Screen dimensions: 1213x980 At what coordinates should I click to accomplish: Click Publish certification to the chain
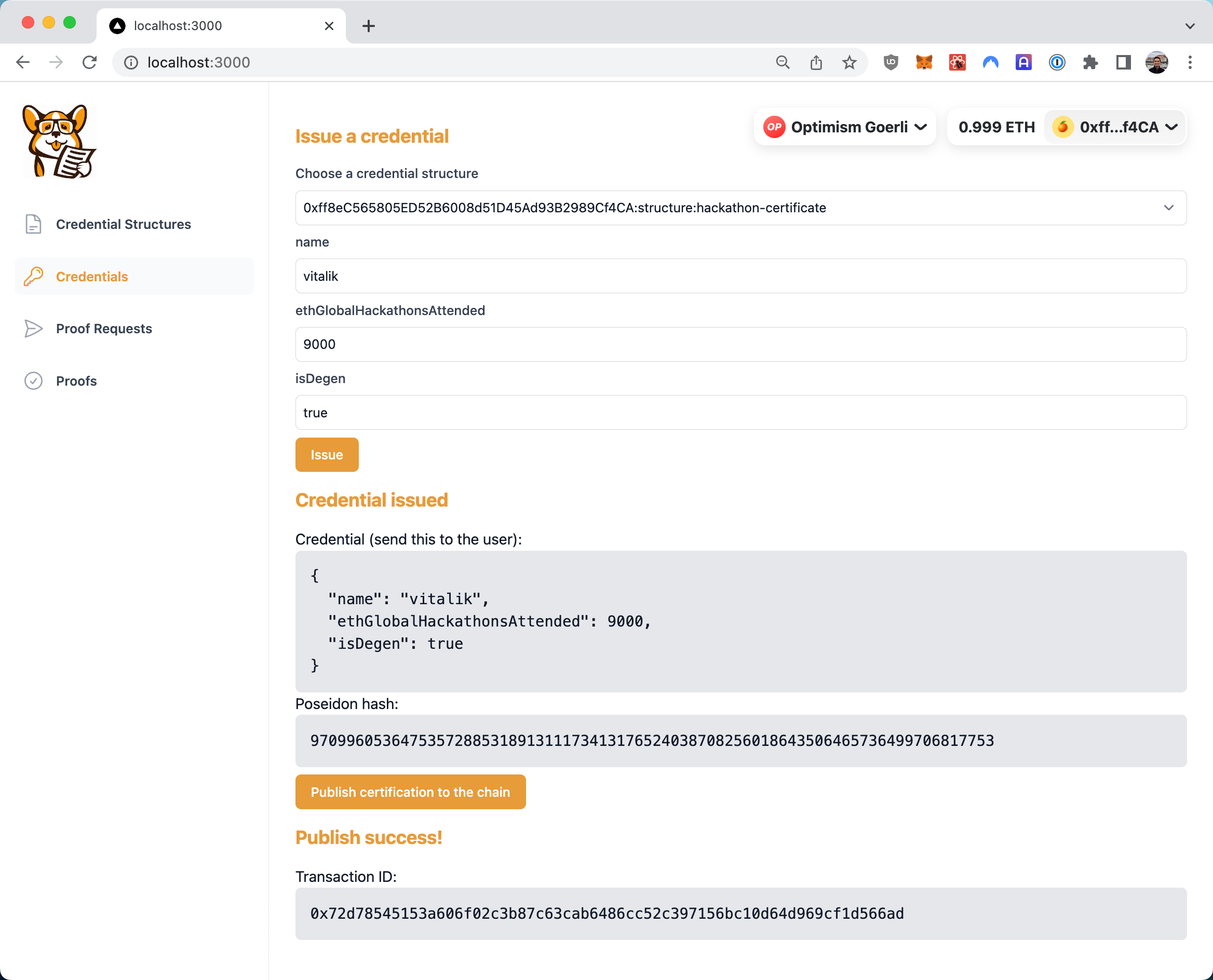click(411, 791)
